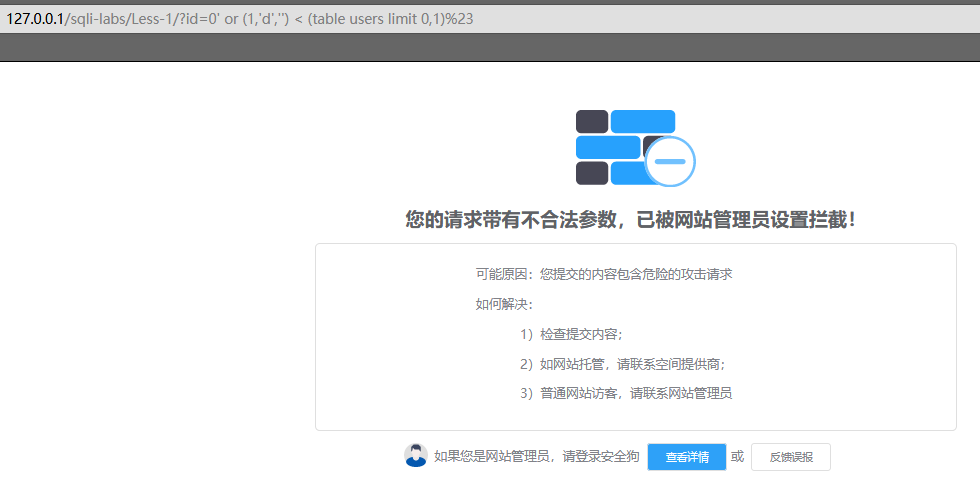Click the heading 您的请求带有不合法参数

630,220
